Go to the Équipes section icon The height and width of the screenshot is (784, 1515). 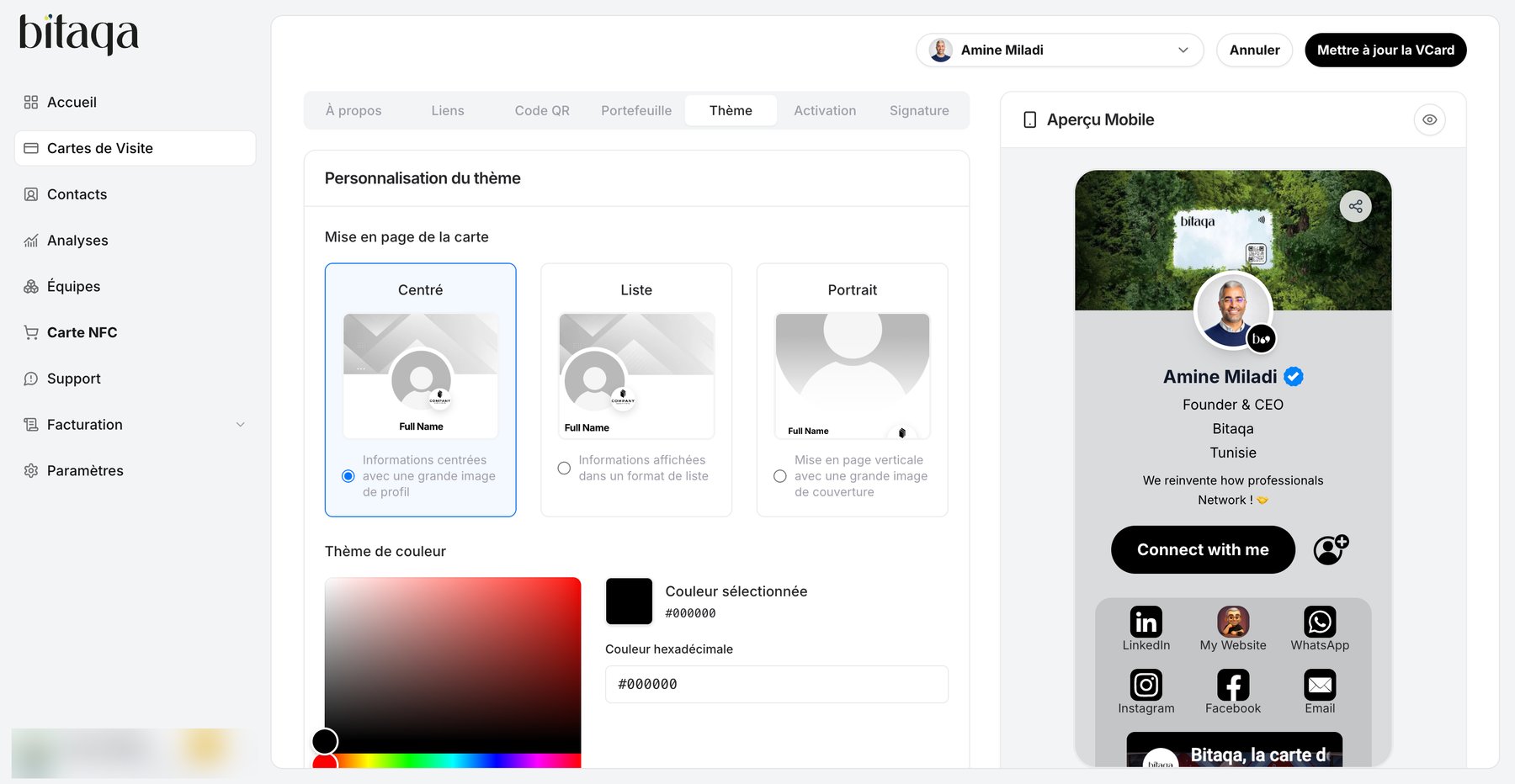31,287
